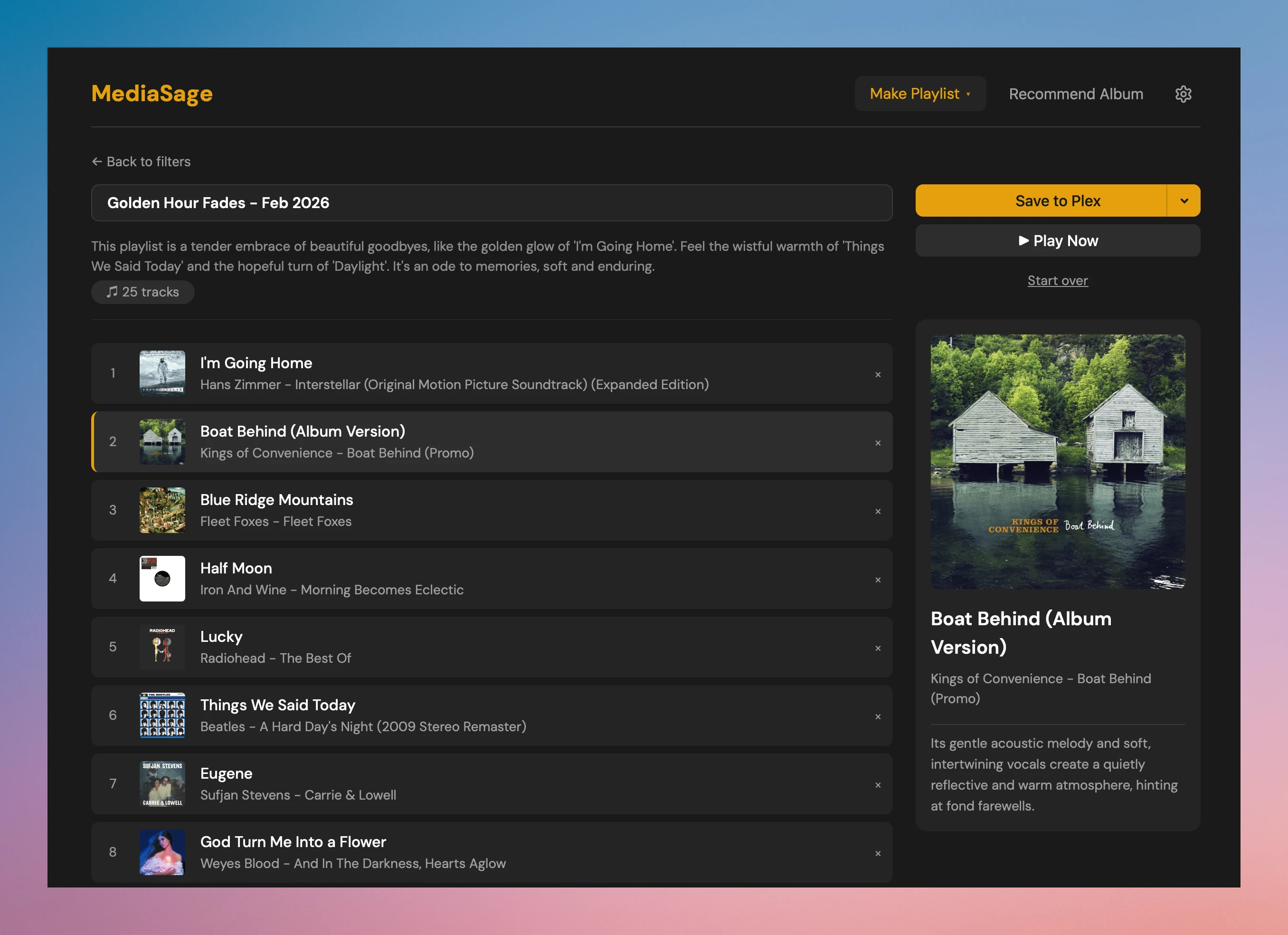This screenshot has height=935, width=1288.
Task: Remove track Half Moon
Action: (878, 580)
